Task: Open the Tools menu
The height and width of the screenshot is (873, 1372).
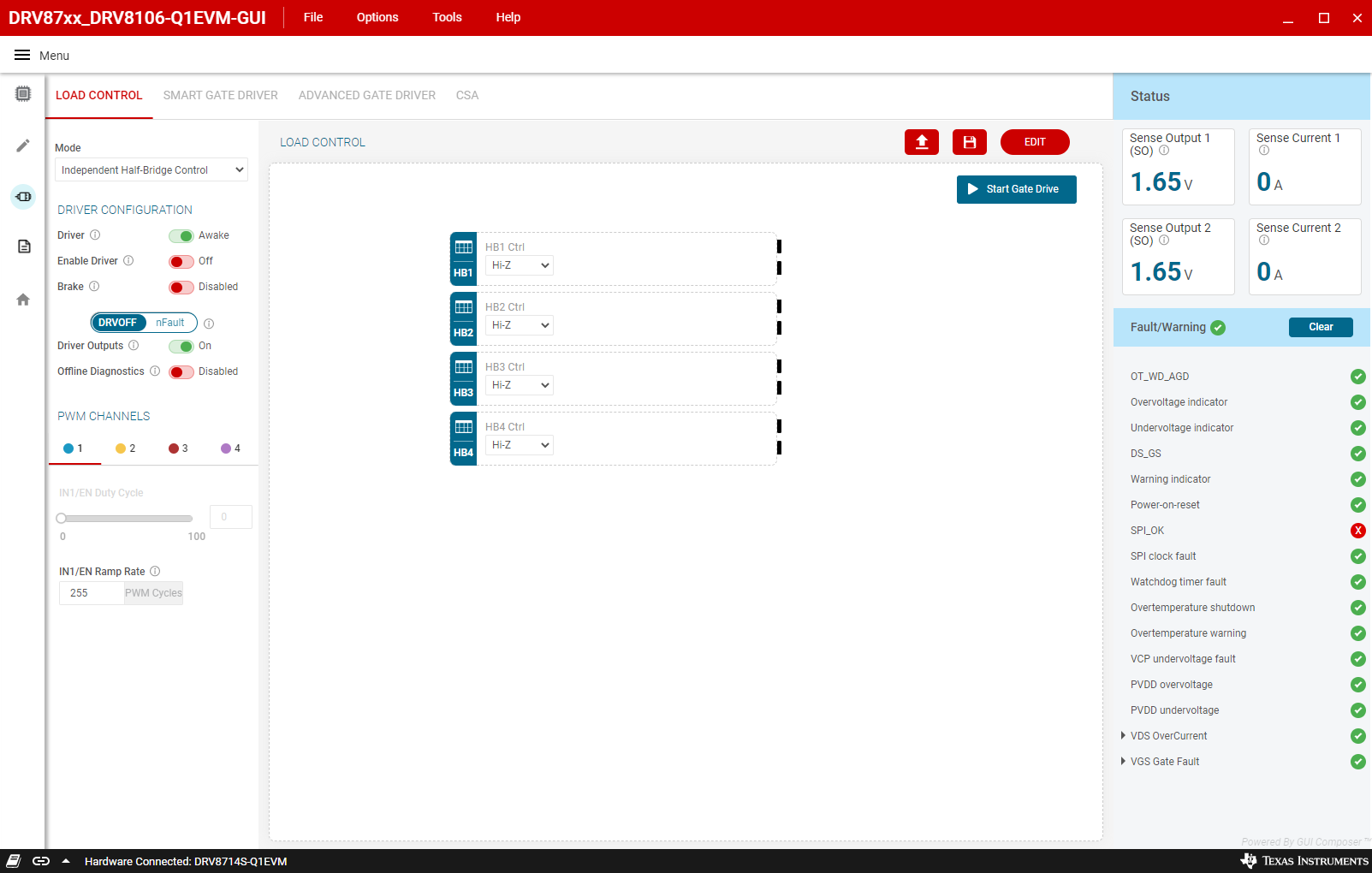Action: [x=447, y=17]
